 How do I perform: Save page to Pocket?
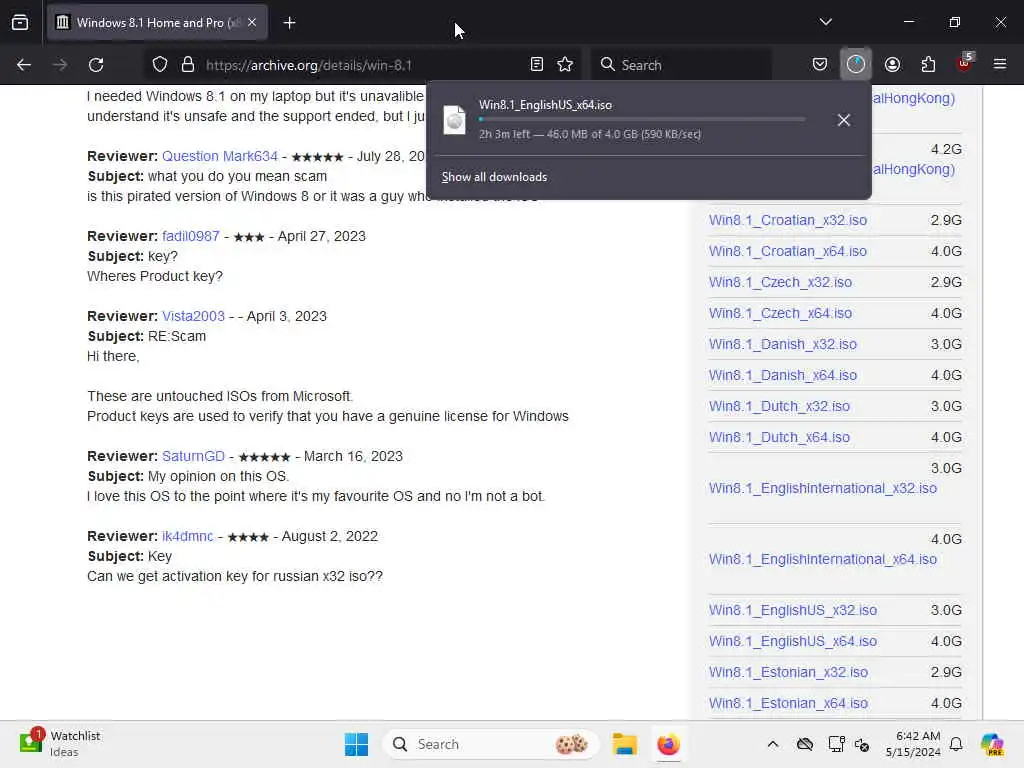pos(820,65)
